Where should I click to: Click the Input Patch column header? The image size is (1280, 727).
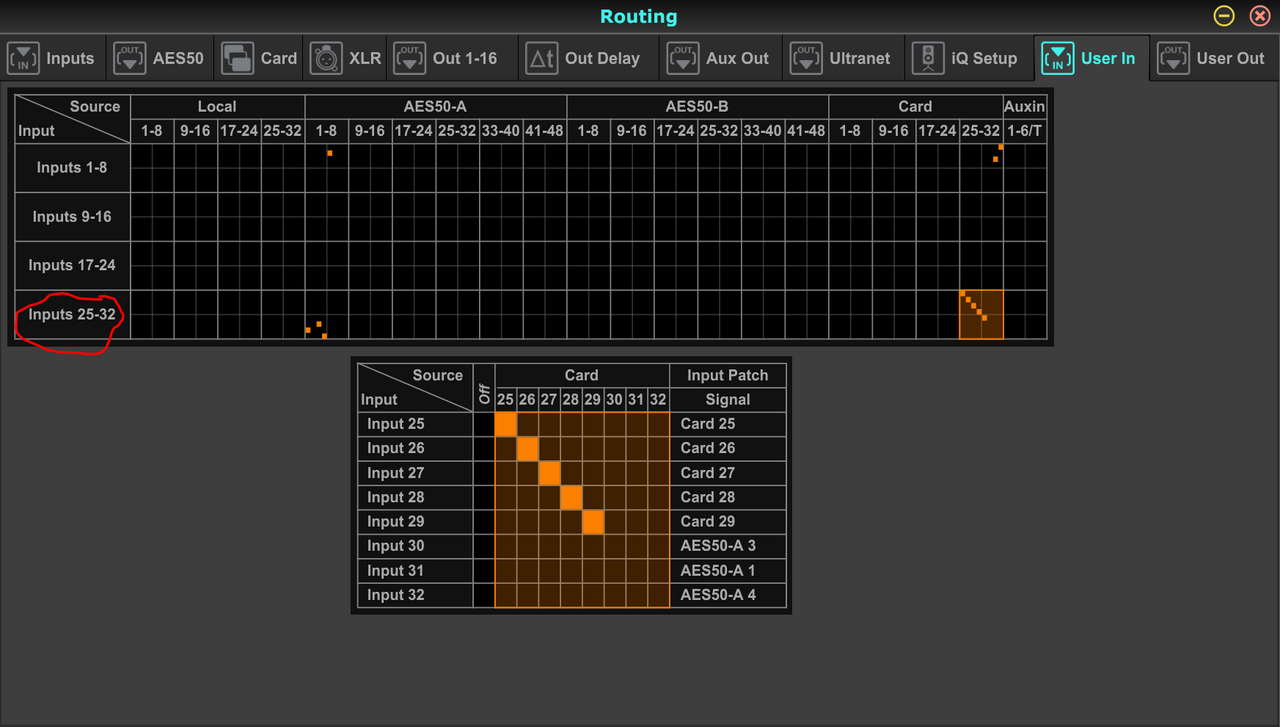click(728, 376)
